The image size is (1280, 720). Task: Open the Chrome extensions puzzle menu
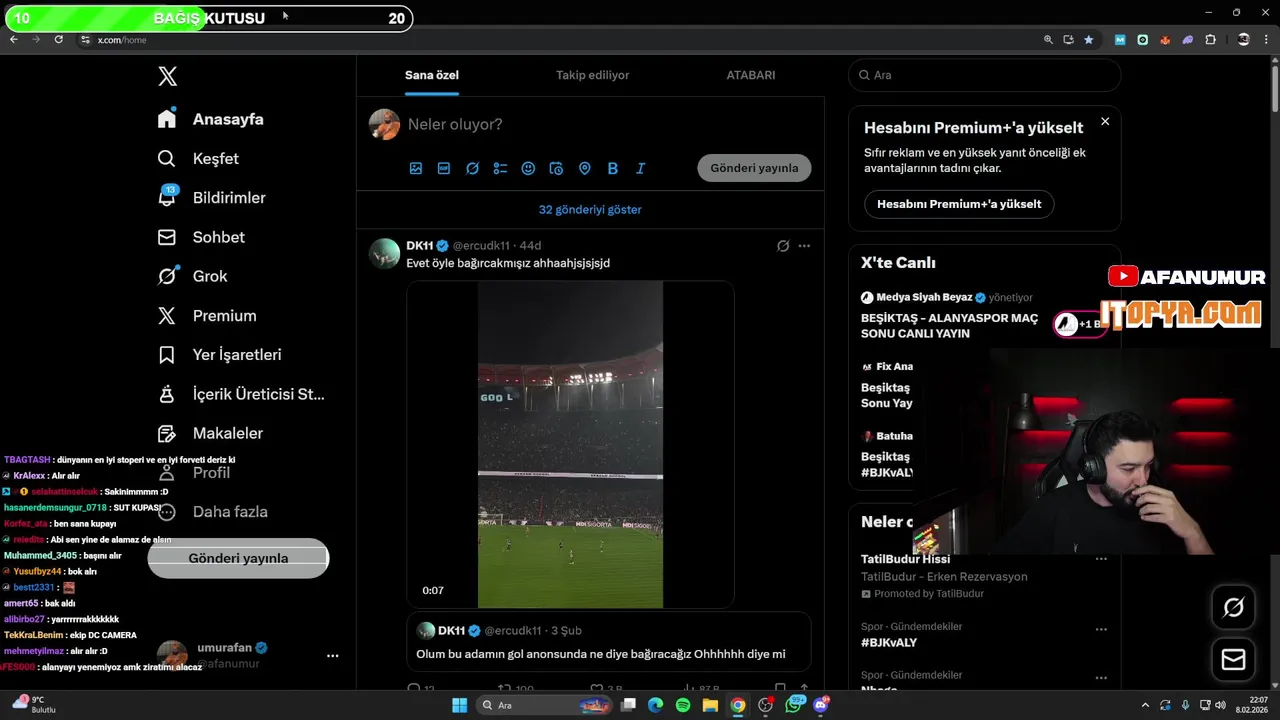tap(1211, 40)
